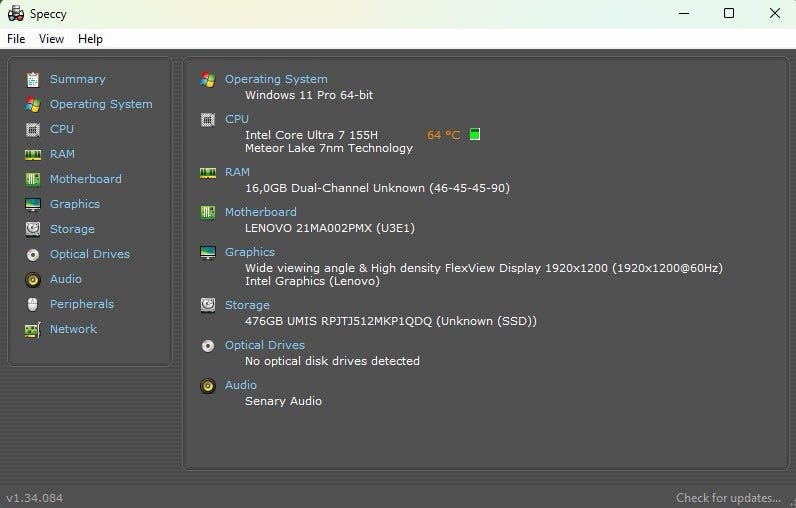Click the Graphics heading link in main panel
The image size is (796, 508).
point(250,252)
